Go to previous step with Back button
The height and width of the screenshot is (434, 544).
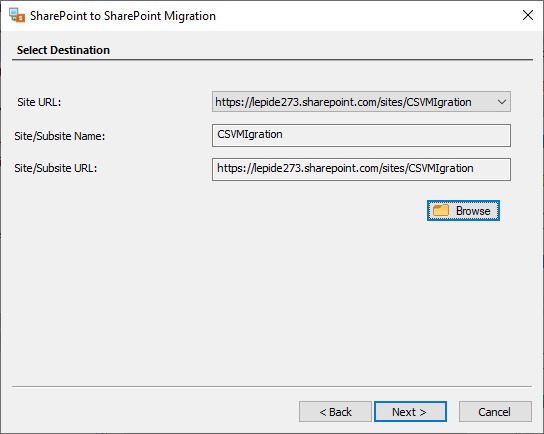click(x=335, y=412)
